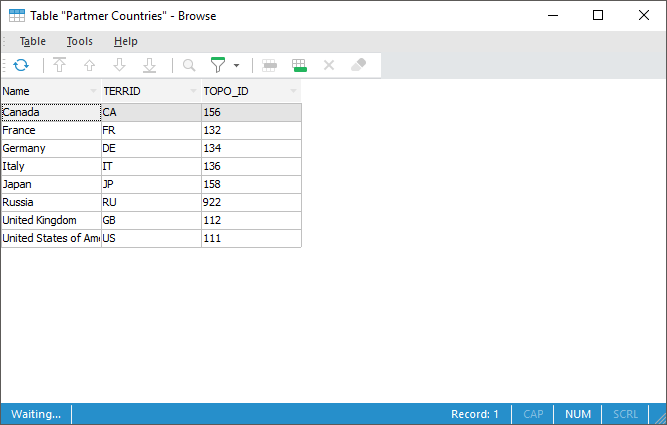Open the Tools menu
This screenshot has width=667, height=425.
click(x=80, y=41)
